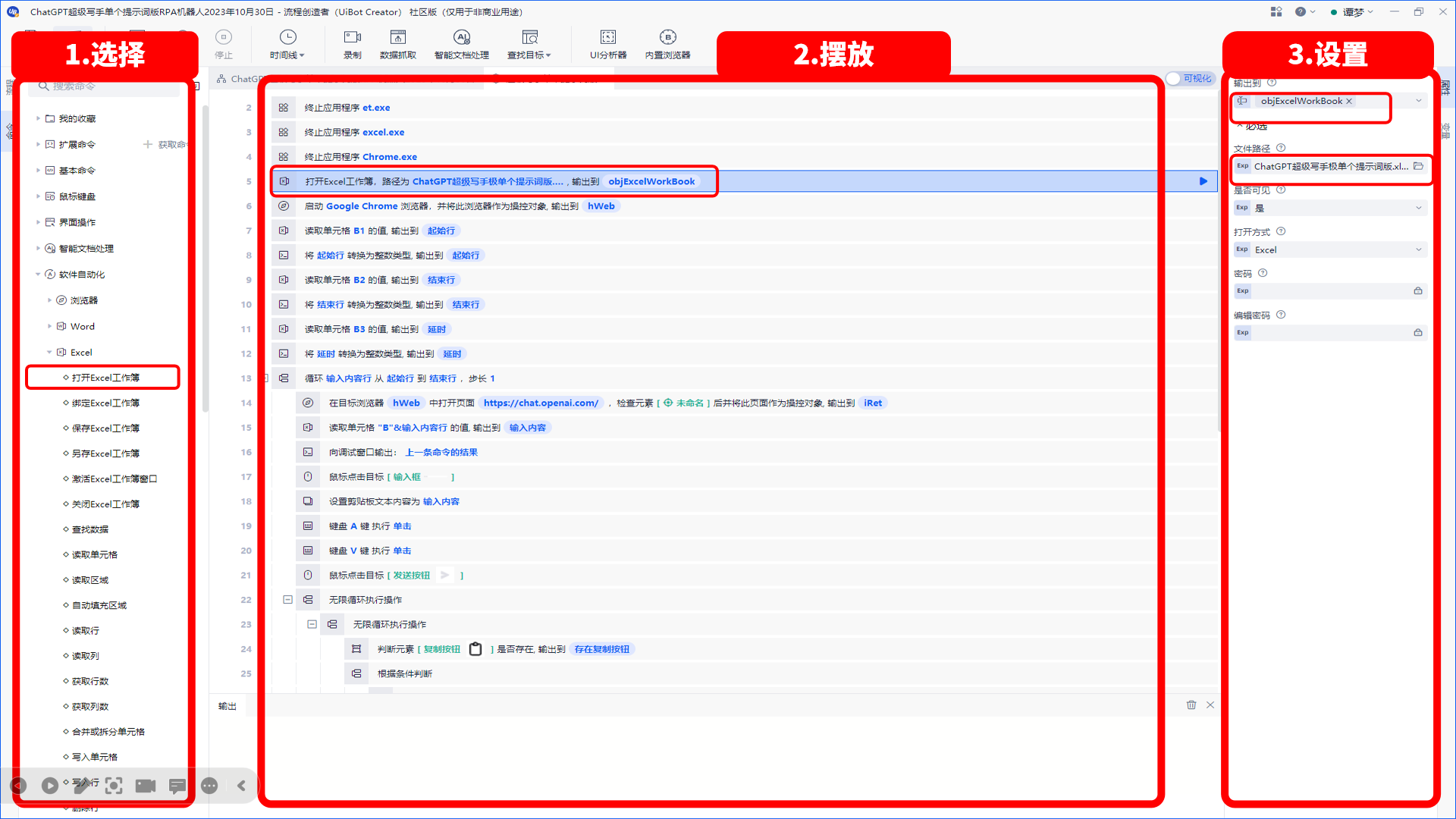The image size is (1456, 819).
Task: Click the https://chat.openai.com/ URL value
Action: (541, 403)
